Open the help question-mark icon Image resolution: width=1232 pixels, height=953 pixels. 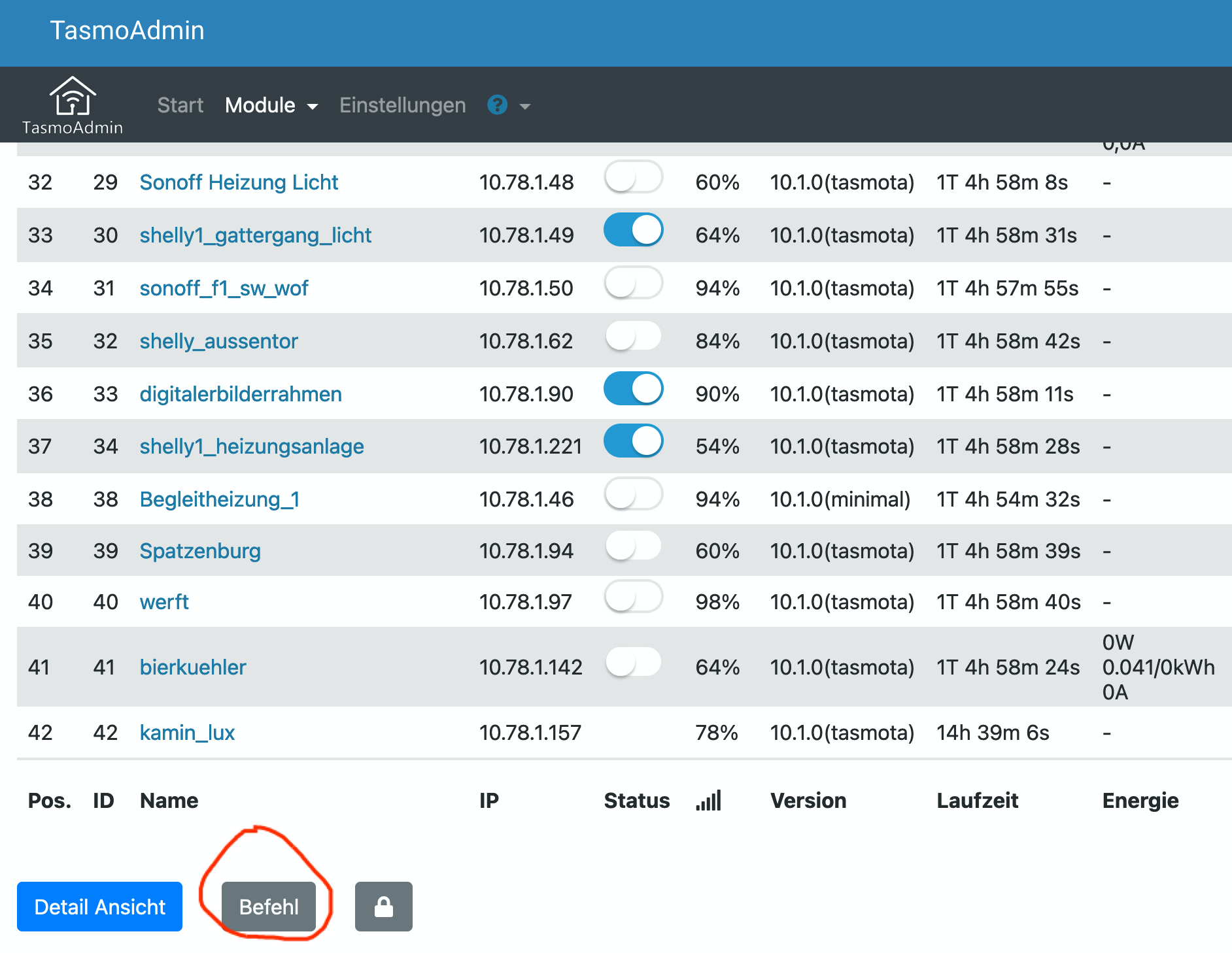coord(497,105)
